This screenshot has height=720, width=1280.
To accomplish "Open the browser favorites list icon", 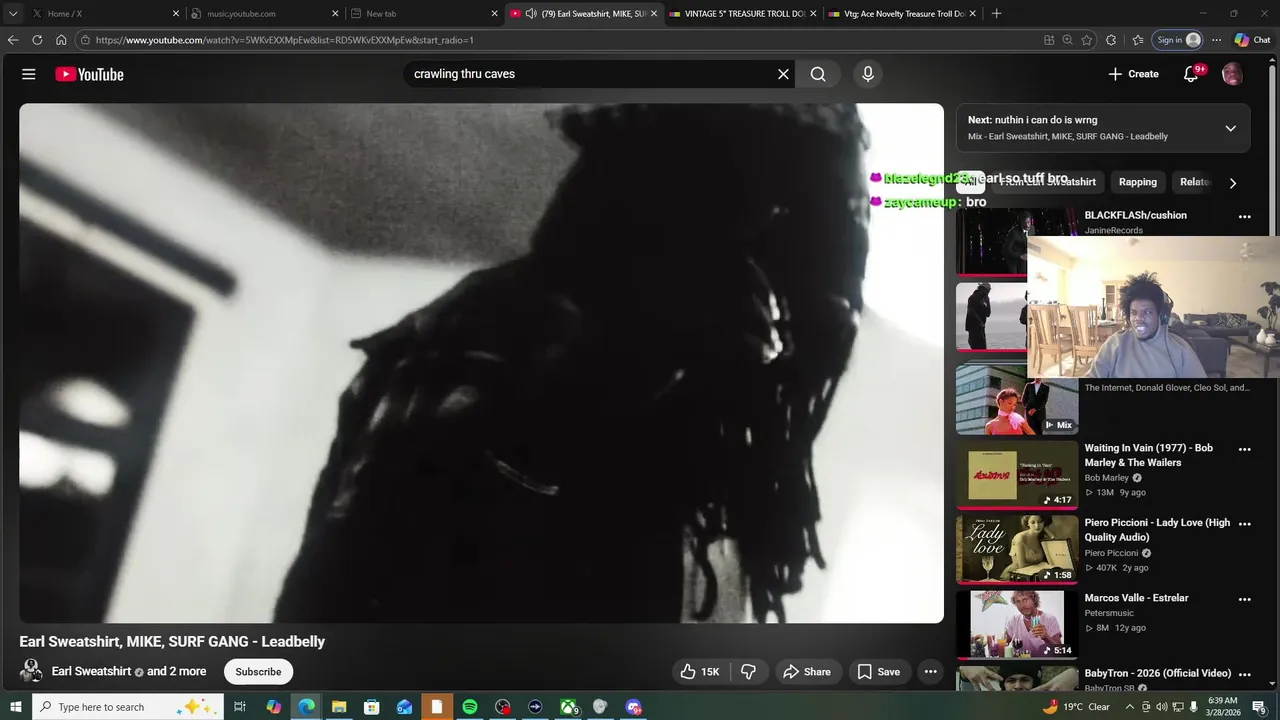I will point(1138,40).
